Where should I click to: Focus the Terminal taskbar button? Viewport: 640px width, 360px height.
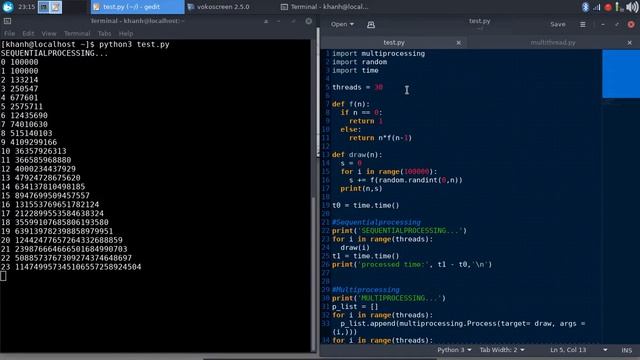click(325, 7)
